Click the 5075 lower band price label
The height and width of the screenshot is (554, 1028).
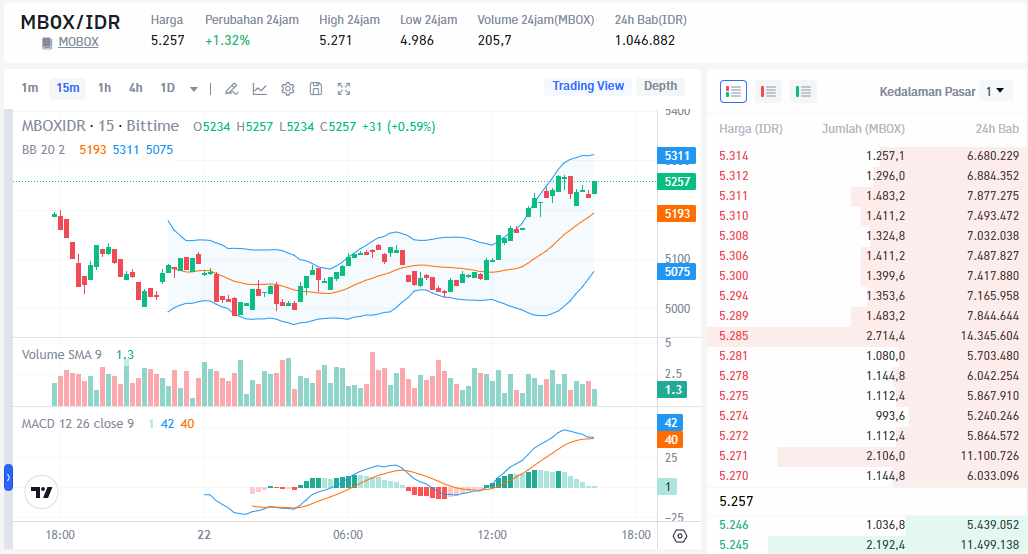[677, 271]
